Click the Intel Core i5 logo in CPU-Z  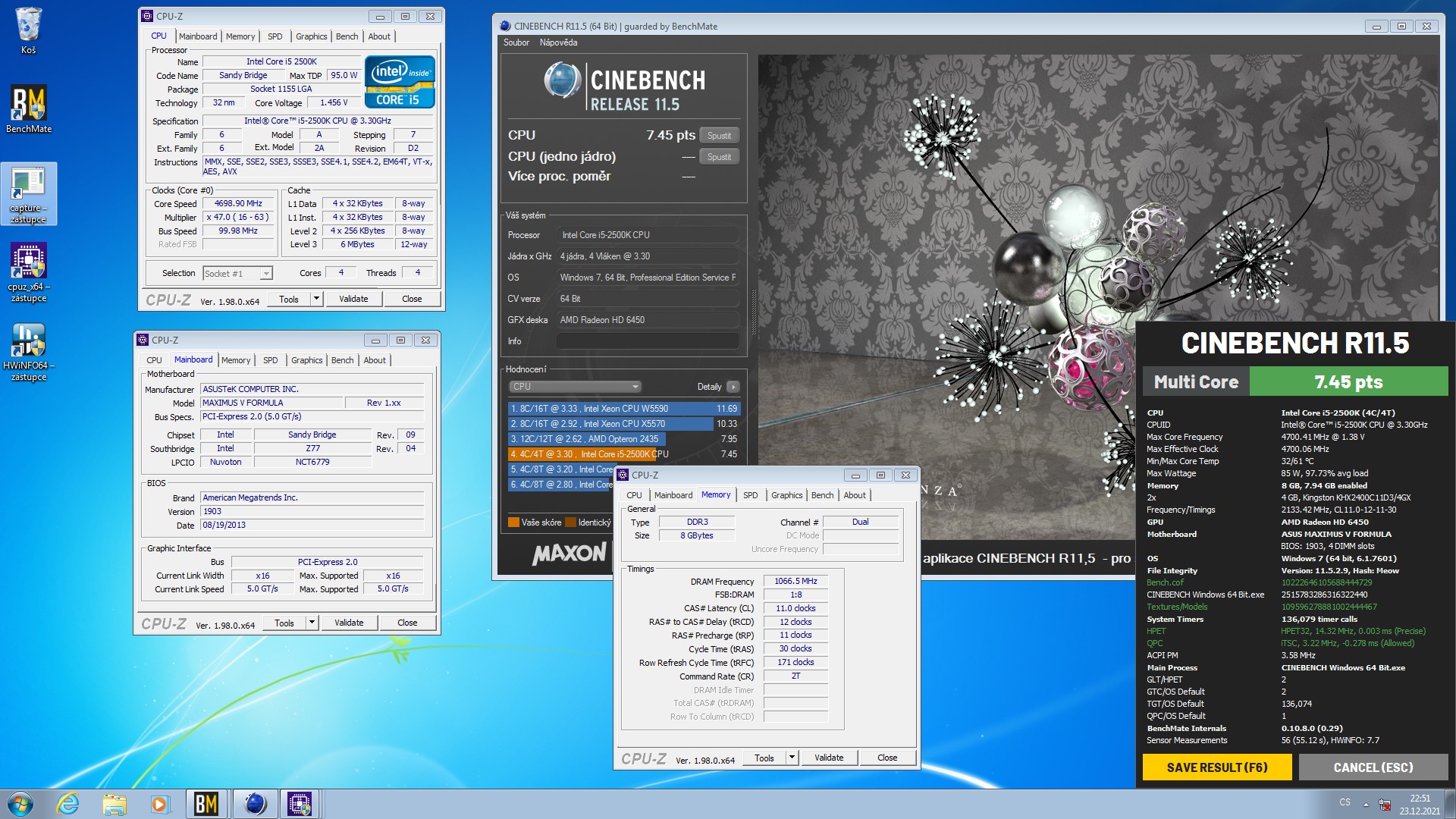(x=400, y=82)
